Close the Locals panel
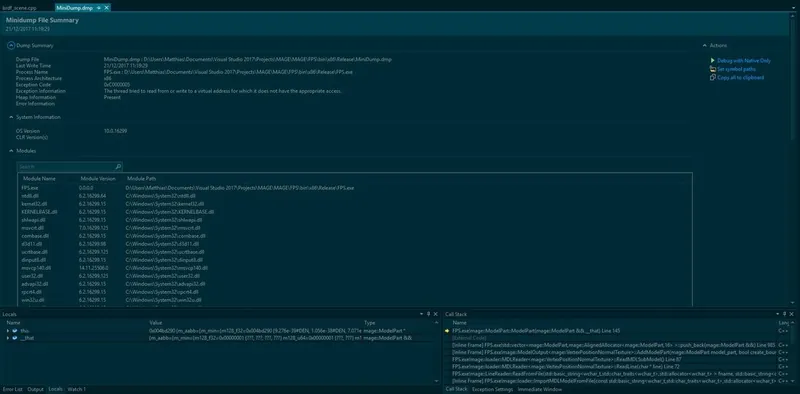Screen dimensions: 800x394 (435, 314)
